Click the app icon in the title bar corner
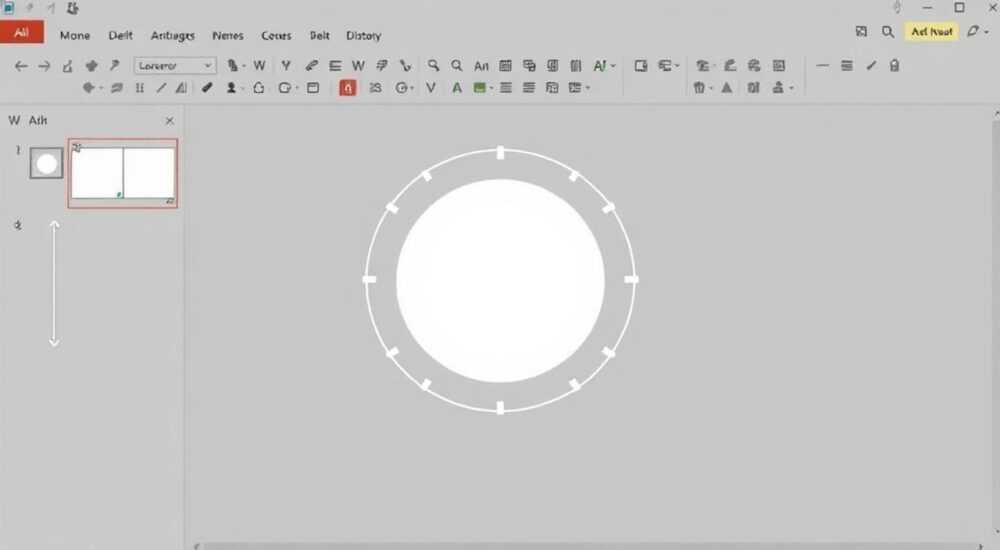Viewport: 1000px width, 550px height. point(8,8)
